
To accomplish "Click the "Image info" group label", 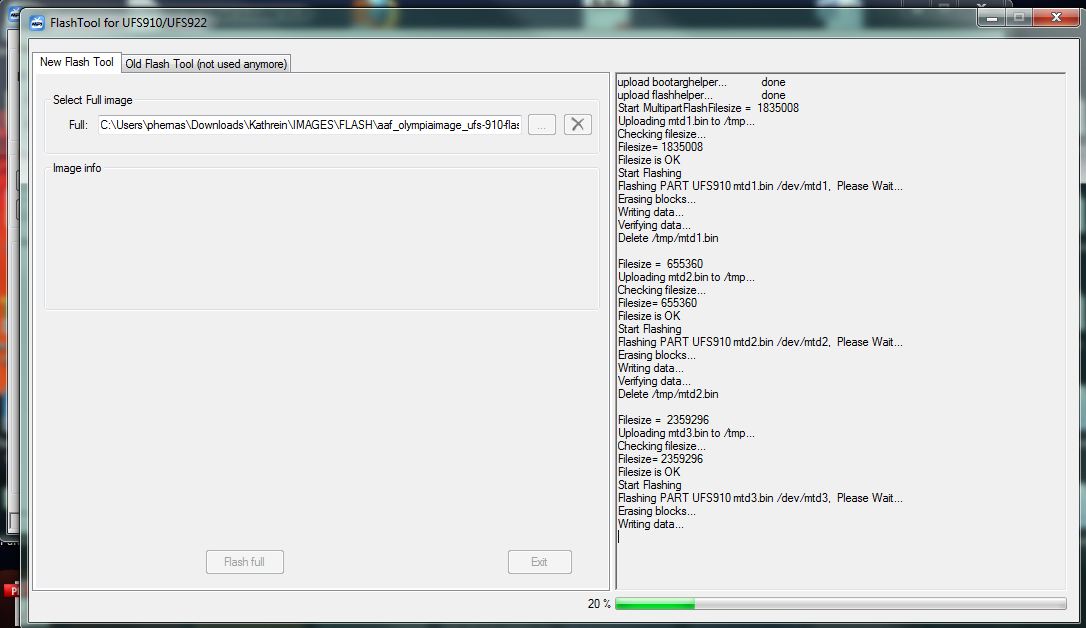I will coord(77,168).
